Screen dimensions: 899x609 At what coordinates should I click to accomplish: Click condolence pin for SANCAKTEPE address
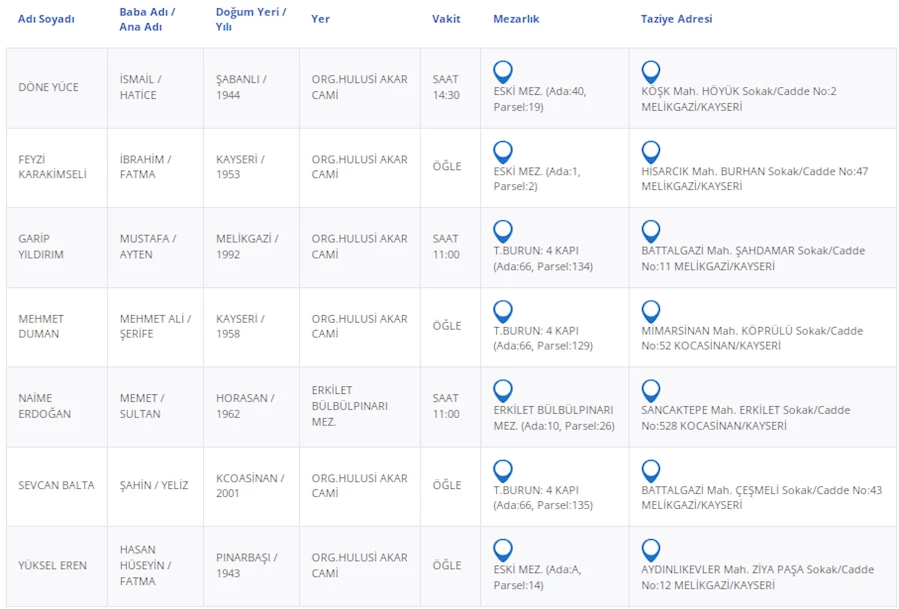point(651,391)
